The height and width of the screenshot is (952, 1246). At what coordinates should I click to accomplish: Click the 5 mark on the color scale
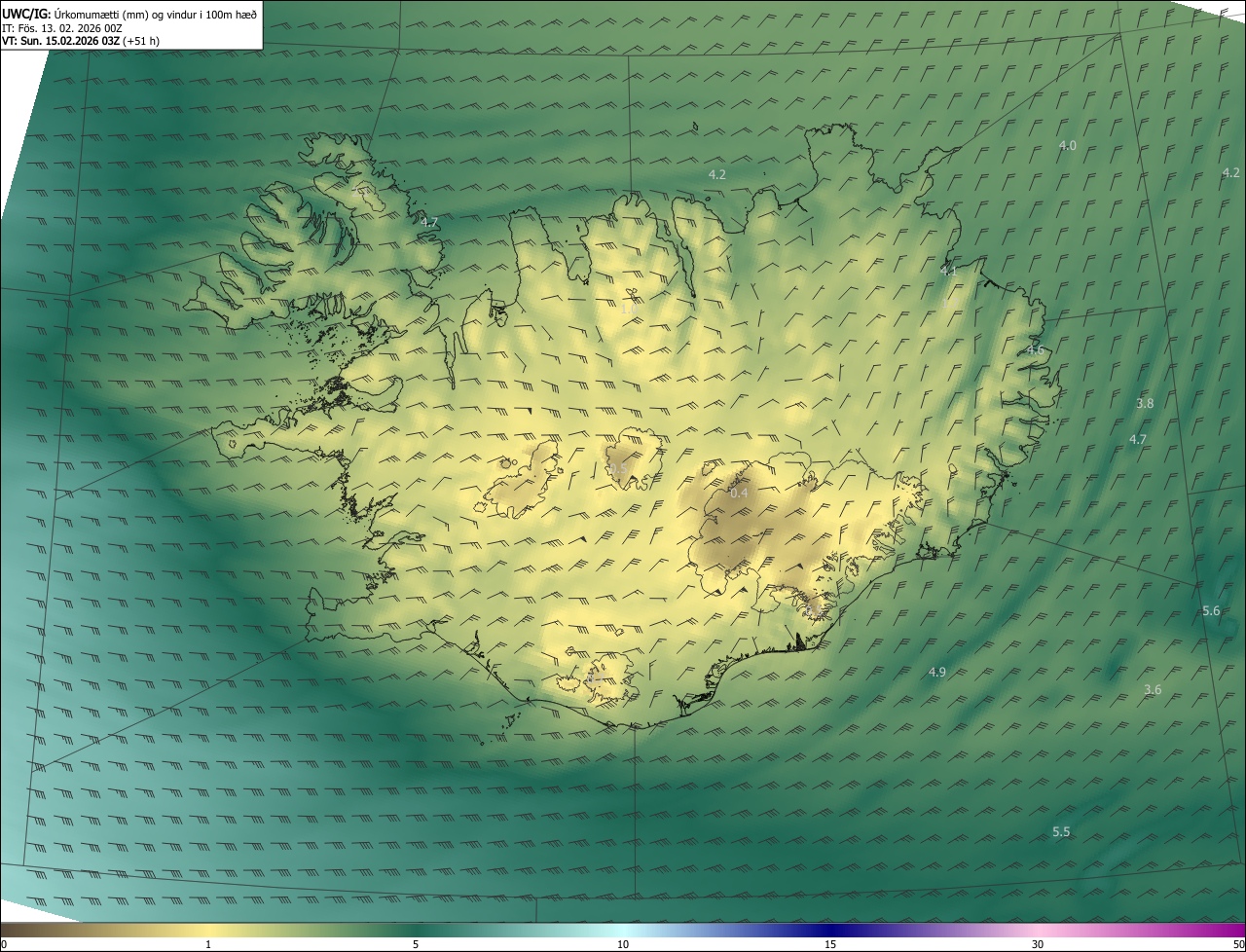(416, 945)
